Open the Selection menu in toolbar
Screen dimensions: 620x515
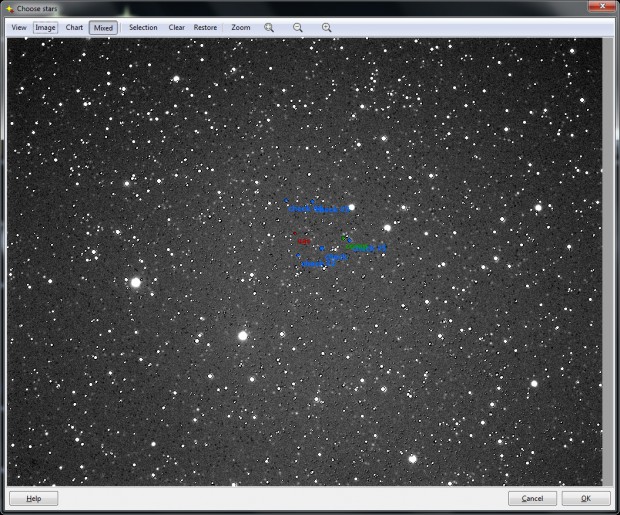143,27
